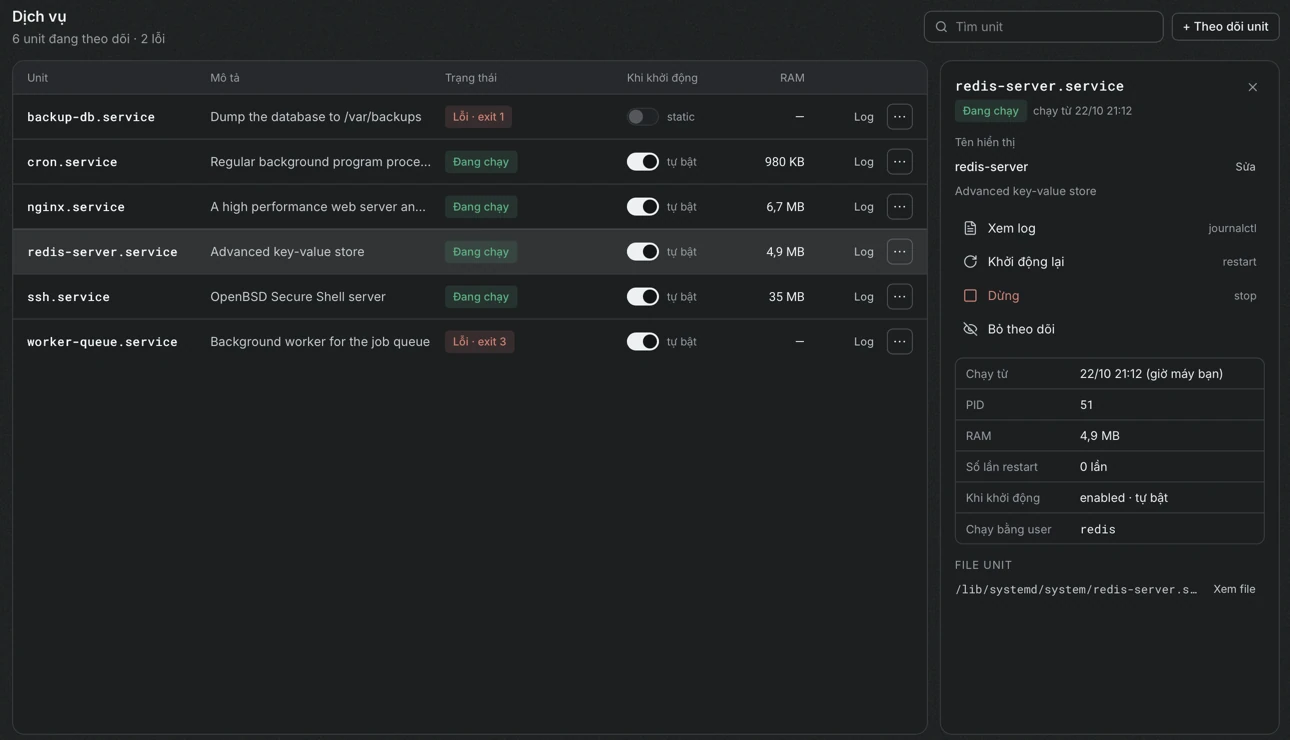Click the Khởi động lại restart icon
Image resolution: width=1290 pixels, height=740 pixels.
(x=970, y=262)
